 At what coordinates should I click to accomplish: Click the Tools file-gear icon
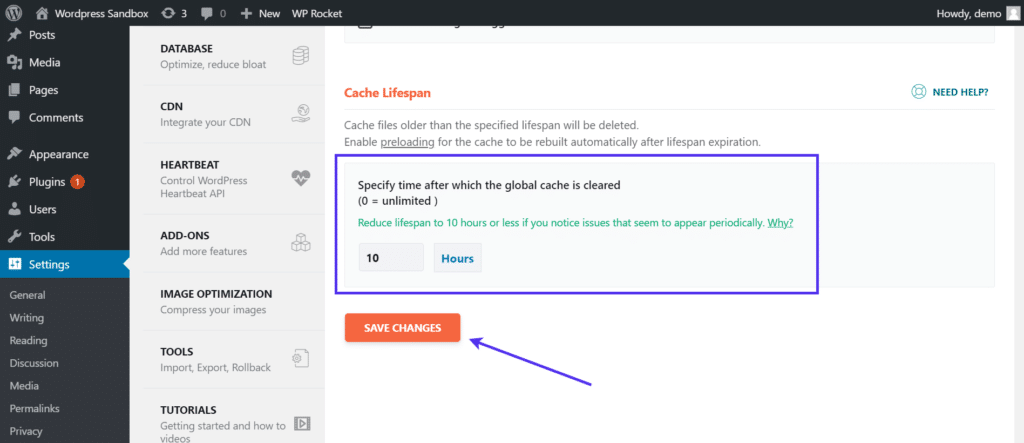300,359
